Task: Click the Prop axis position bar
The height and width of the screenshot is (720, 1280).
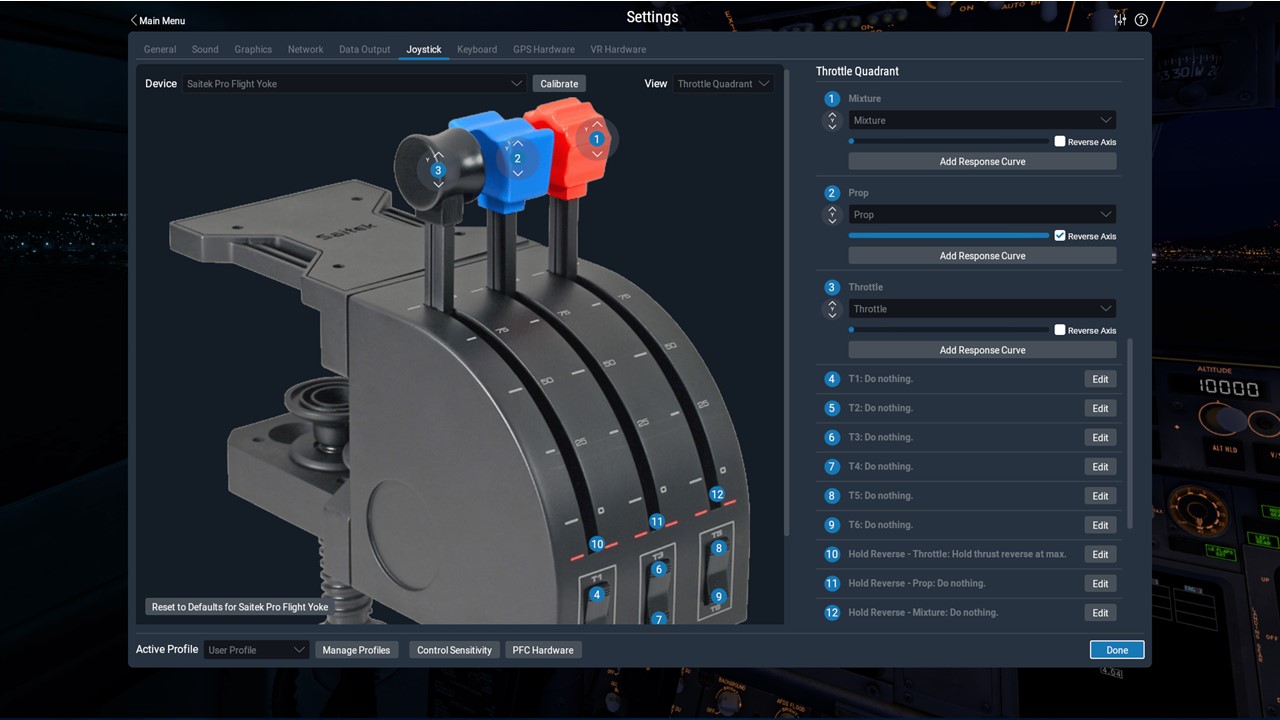Action: pyautogui.click(x=949, y=236)
